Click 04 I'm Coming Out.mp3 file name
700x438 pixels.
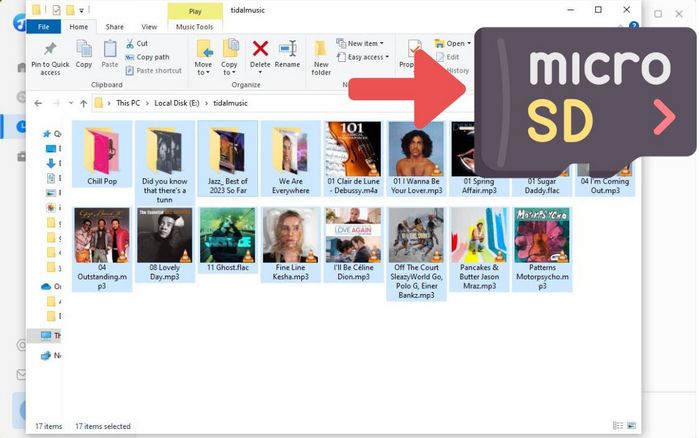pos(604,186)
